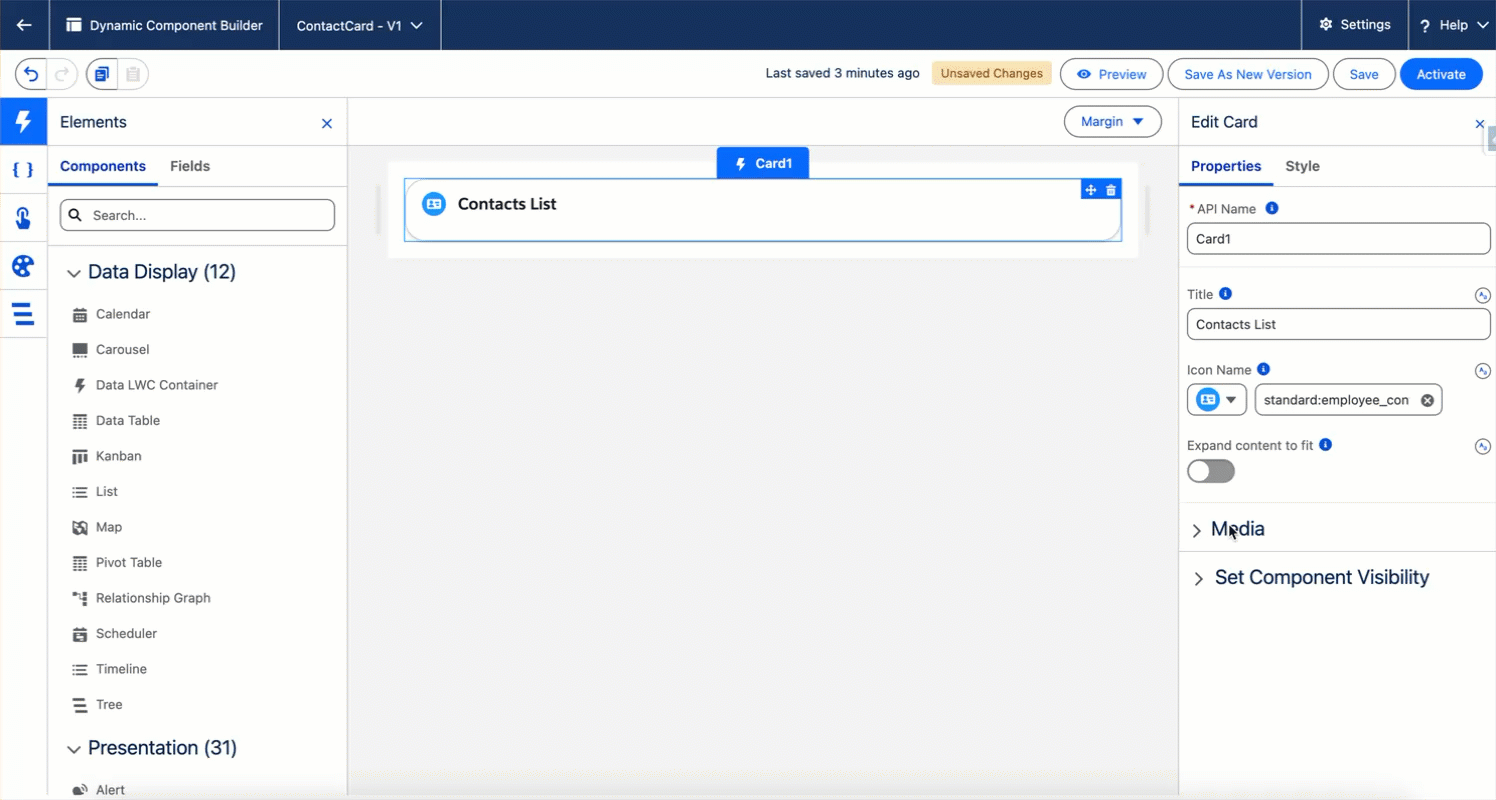Switch to the Style tab
This screenshot has height=800, width=1496.
click(1302, 166)
